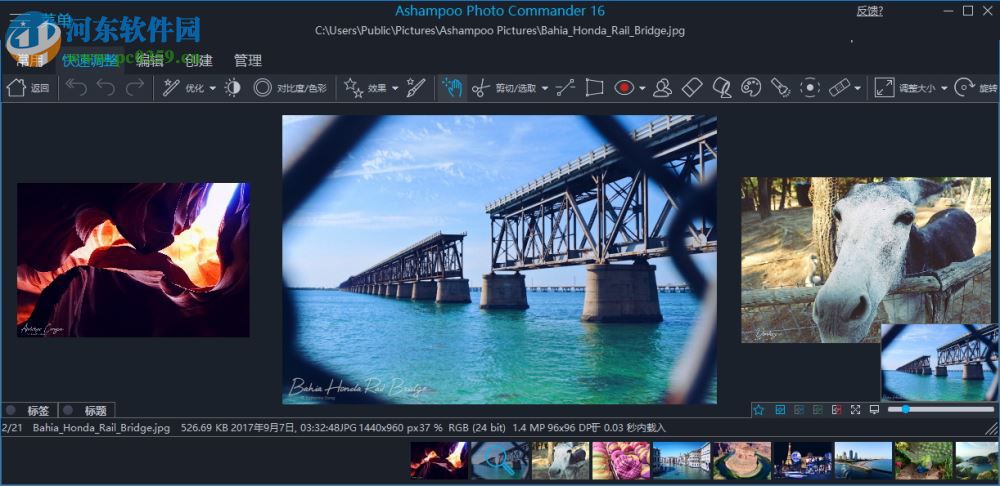This screenshot has height=486, width=1000.
Task: Expand the 效果 dropdown arrow
Action: pyautogui.click(x=395, y=88)
